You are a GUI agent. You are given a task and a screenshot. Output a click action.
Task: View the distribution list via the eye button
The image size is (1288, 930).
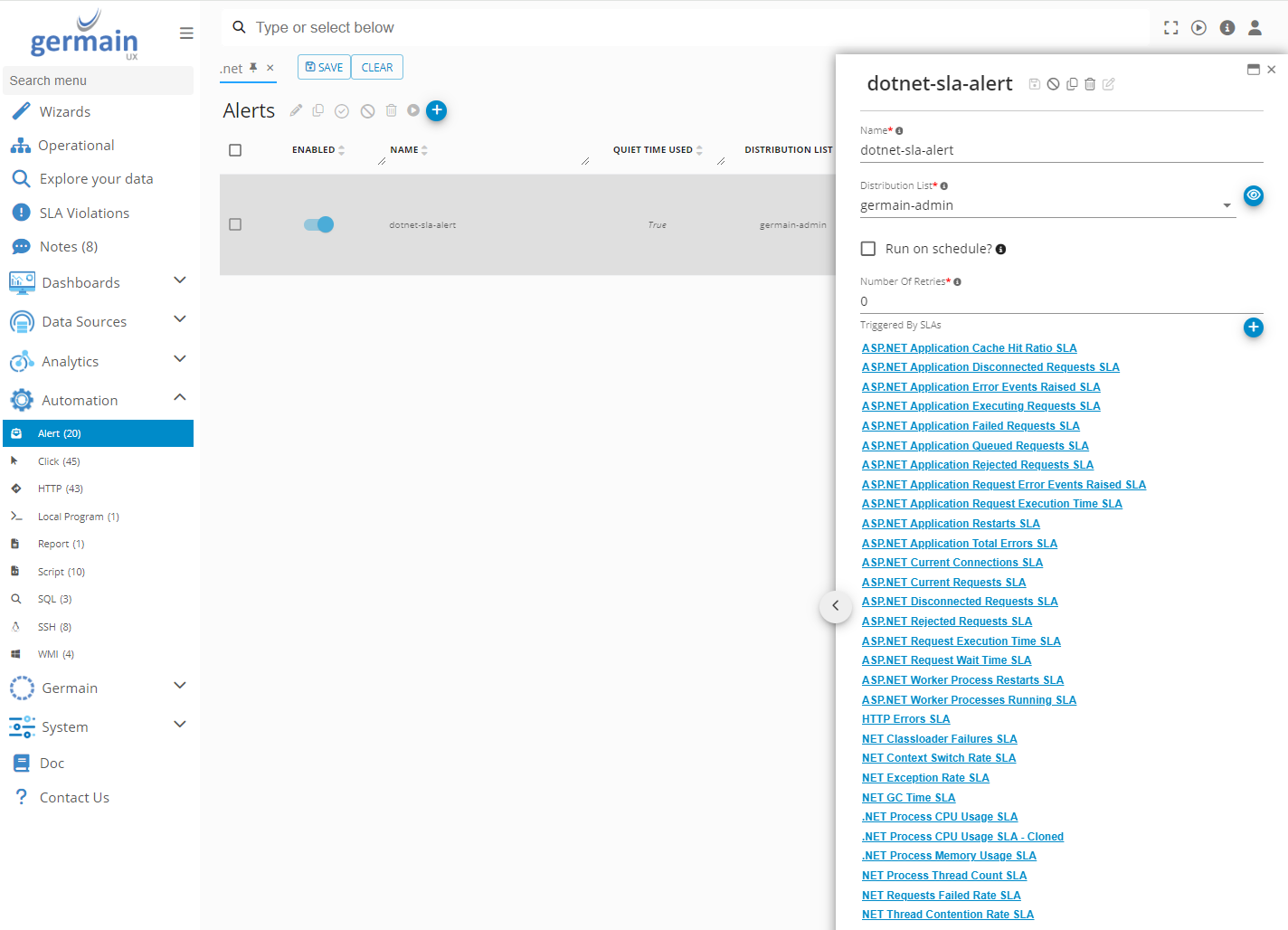(1253, 195)
